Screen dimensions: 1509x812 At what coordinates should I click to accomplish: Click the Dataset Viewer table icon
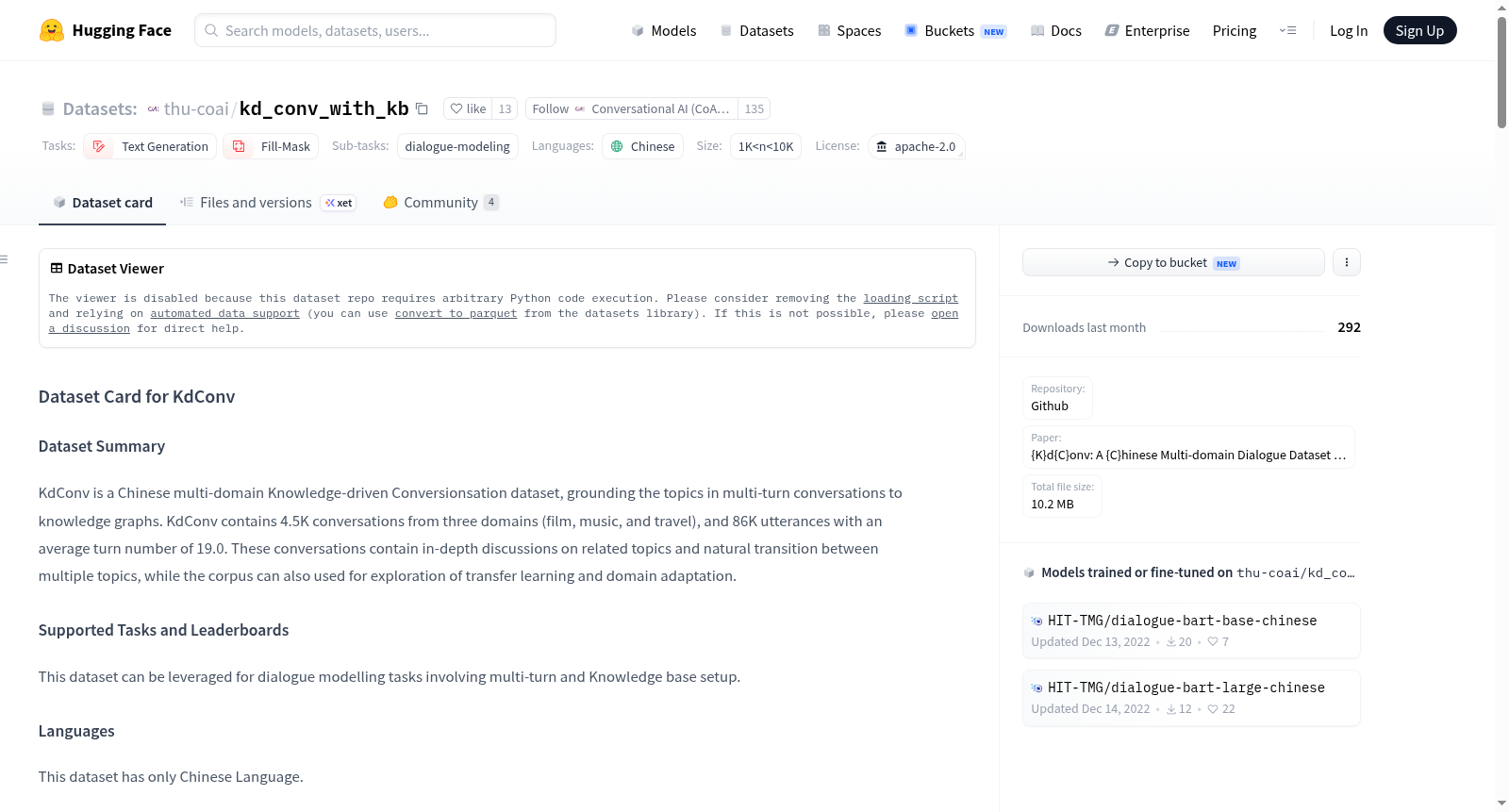click(57, 269)
